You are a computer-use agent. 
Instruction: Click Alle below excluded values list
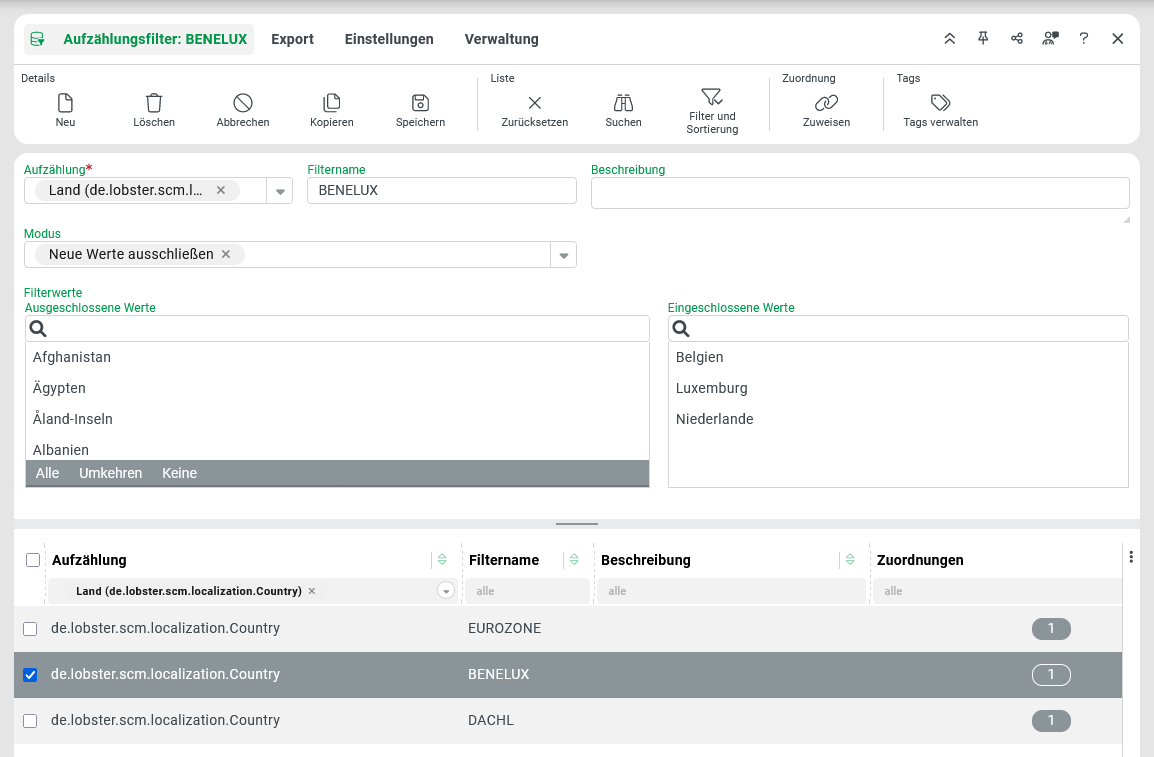coord(47,473)
